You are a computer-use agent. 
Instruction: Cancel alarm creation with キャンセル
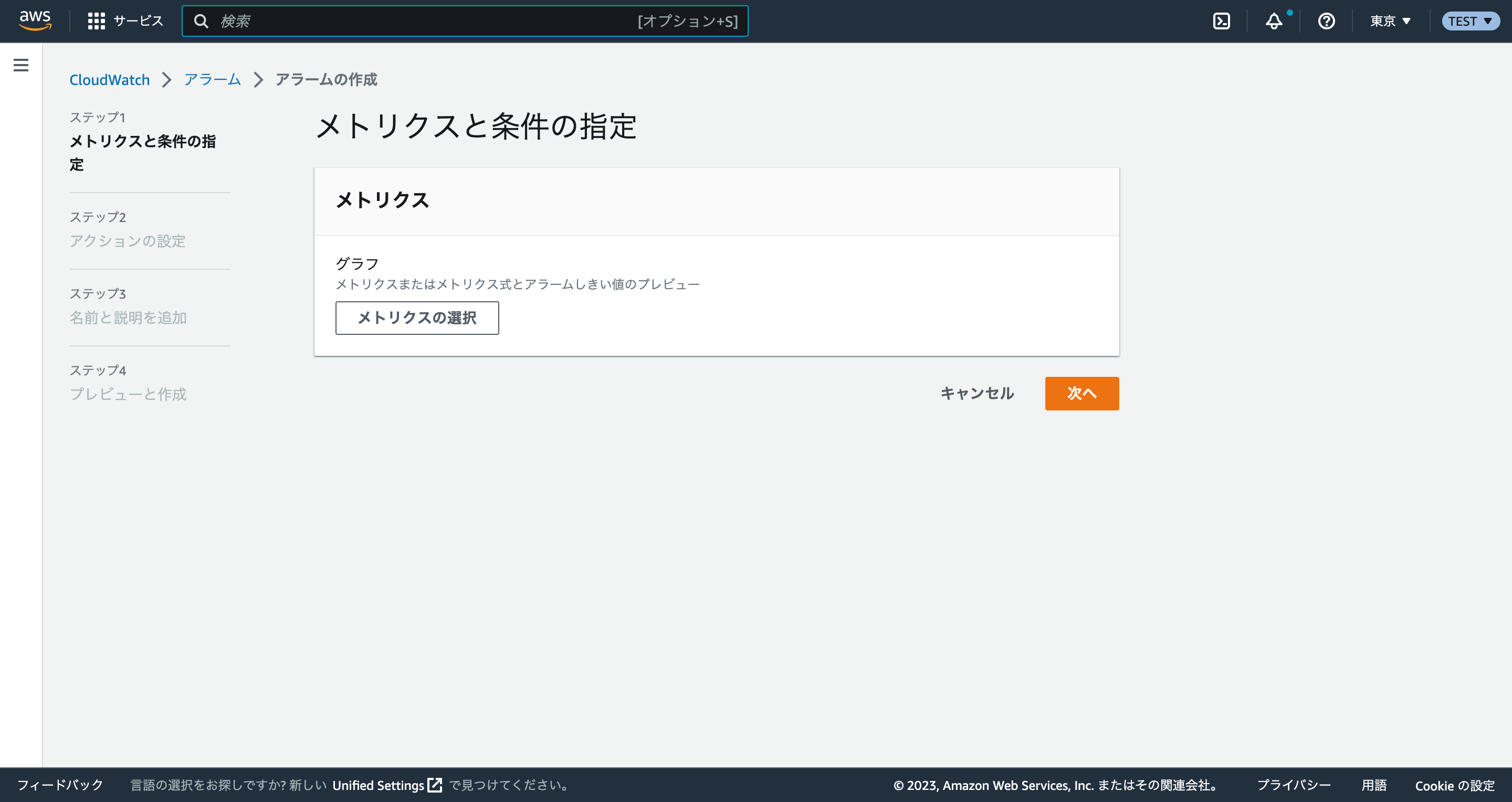[x=976, y=394]
